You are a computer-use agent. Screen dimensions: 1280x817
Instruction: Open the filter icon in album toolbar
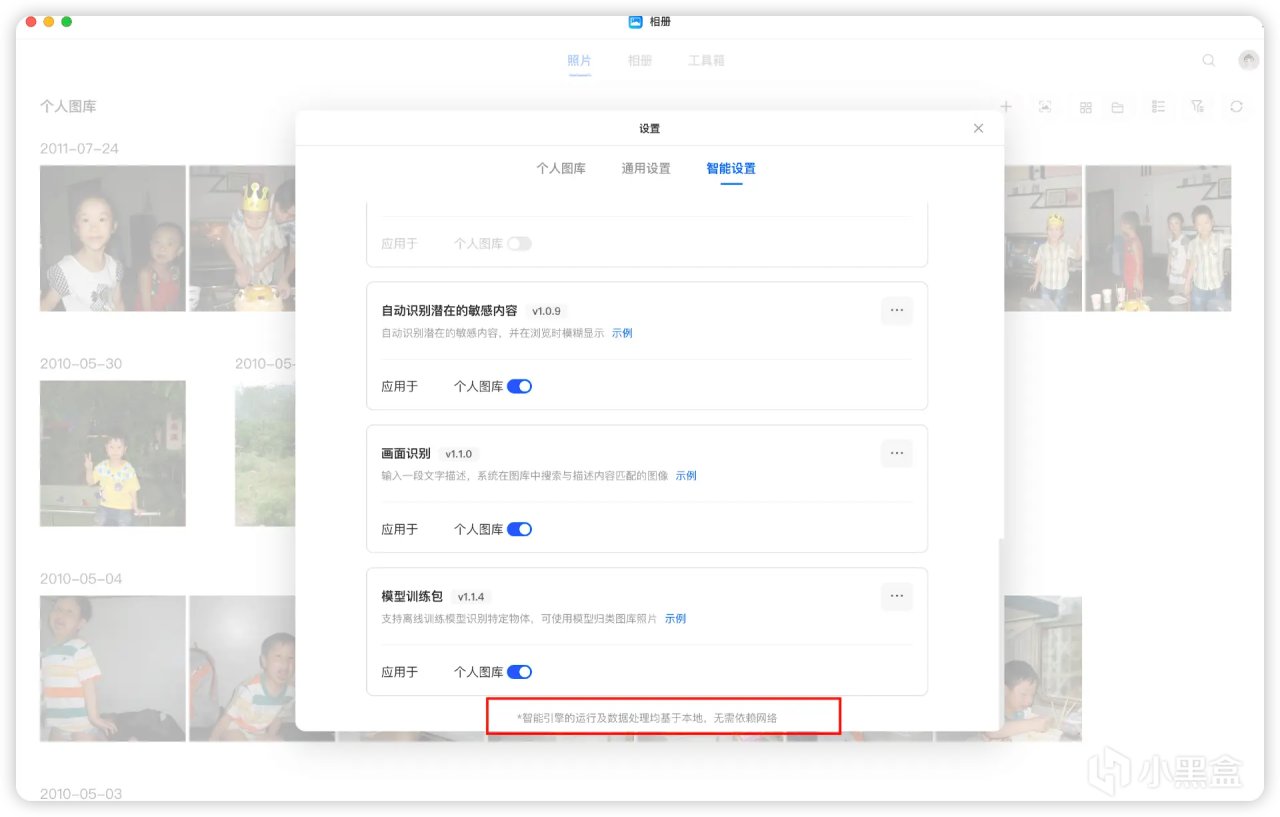click(1197, 107)
